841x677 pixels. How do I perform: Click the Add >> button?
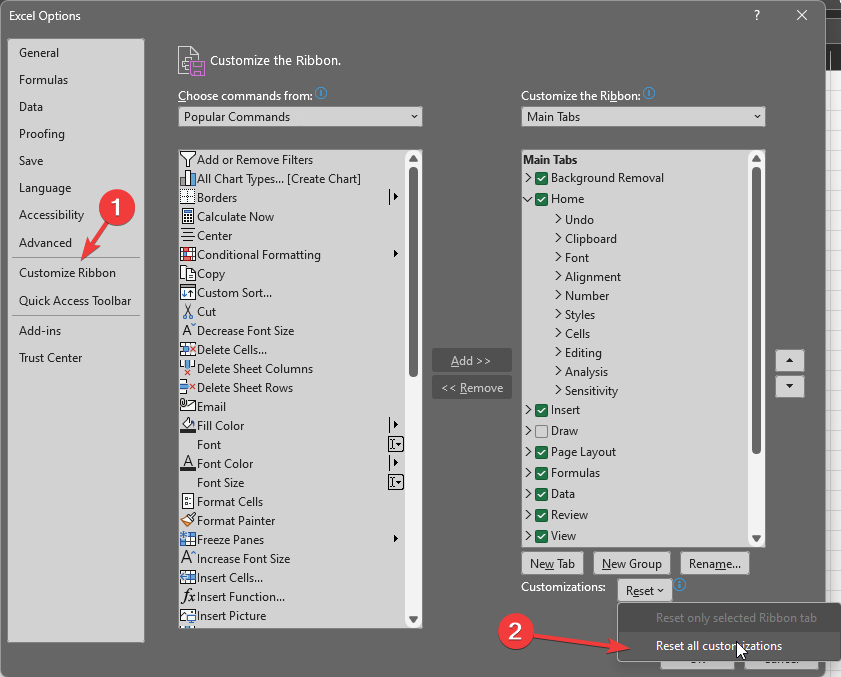coord(471,360)
